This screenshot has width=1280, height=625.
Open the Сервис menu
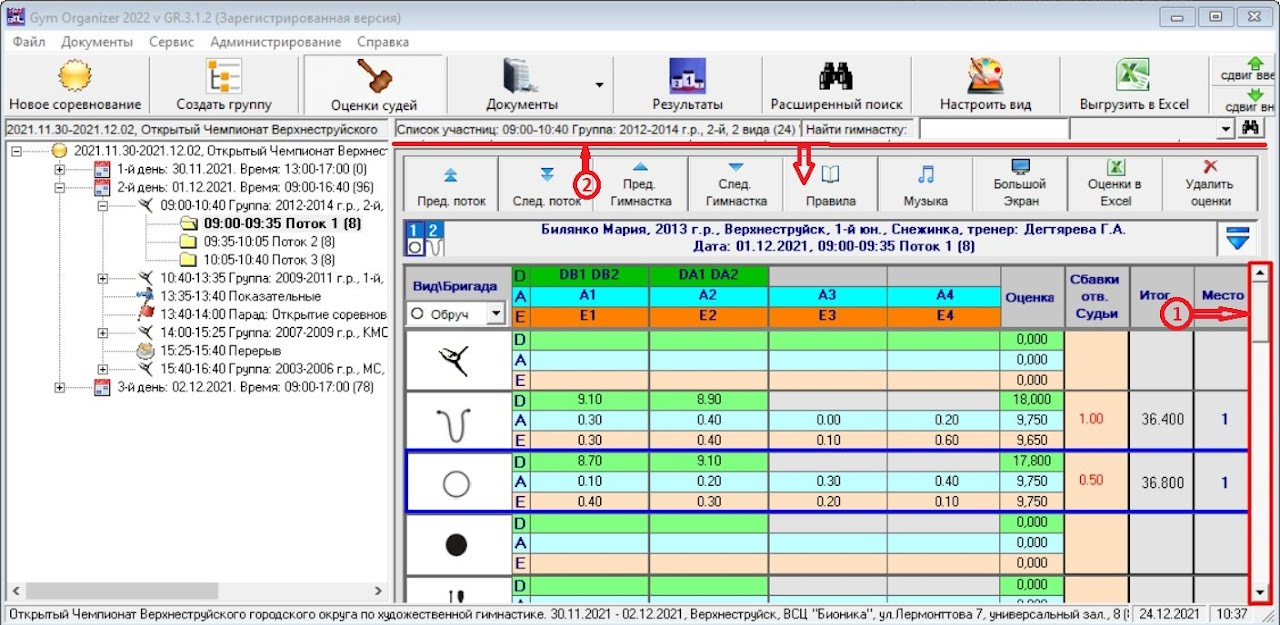[x=171, y=42]
